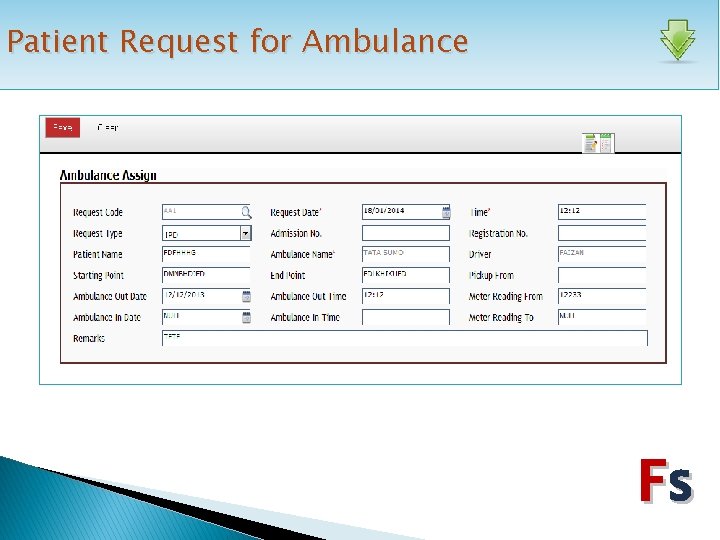Focus the Starting Point field
Screen dimensions: 720x540
[206, 275]
